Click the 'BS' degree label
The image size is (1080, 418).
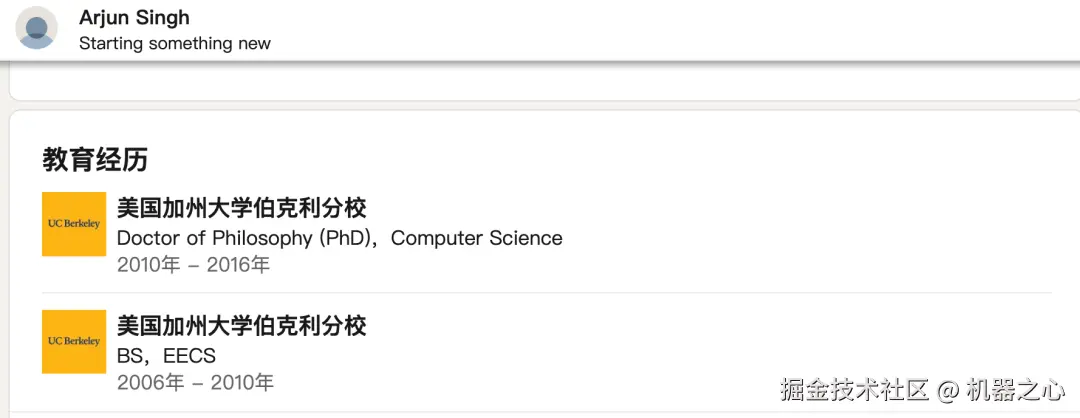click(129, 356)
